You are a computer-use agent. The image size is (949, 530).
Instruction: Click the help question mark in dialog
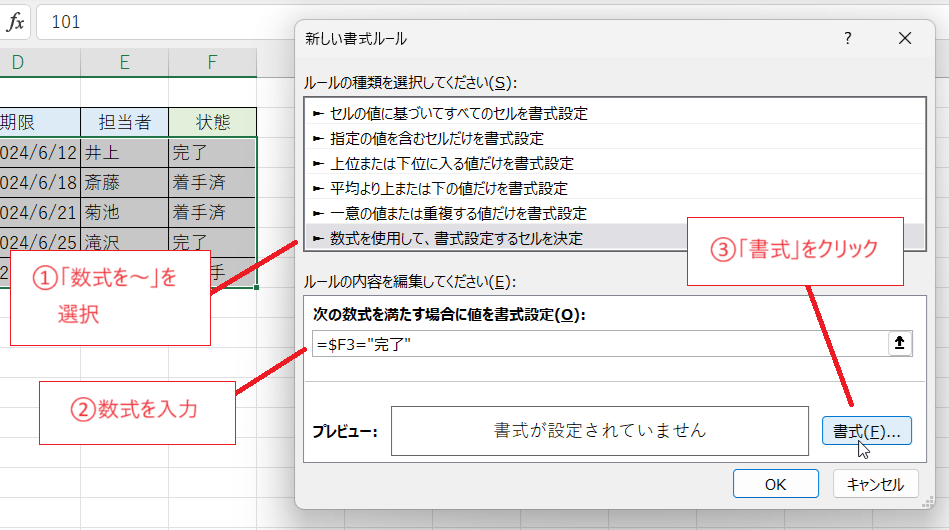[x=847, y=39]
